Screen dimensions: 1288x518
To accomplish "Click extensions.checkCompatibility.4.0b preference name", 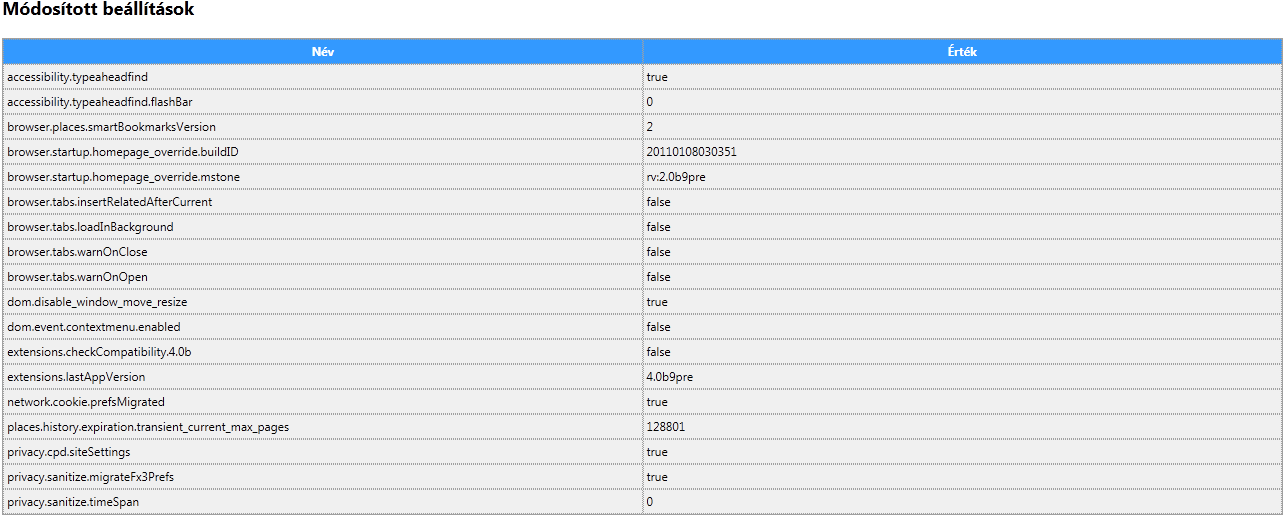I will click(99, 352).
